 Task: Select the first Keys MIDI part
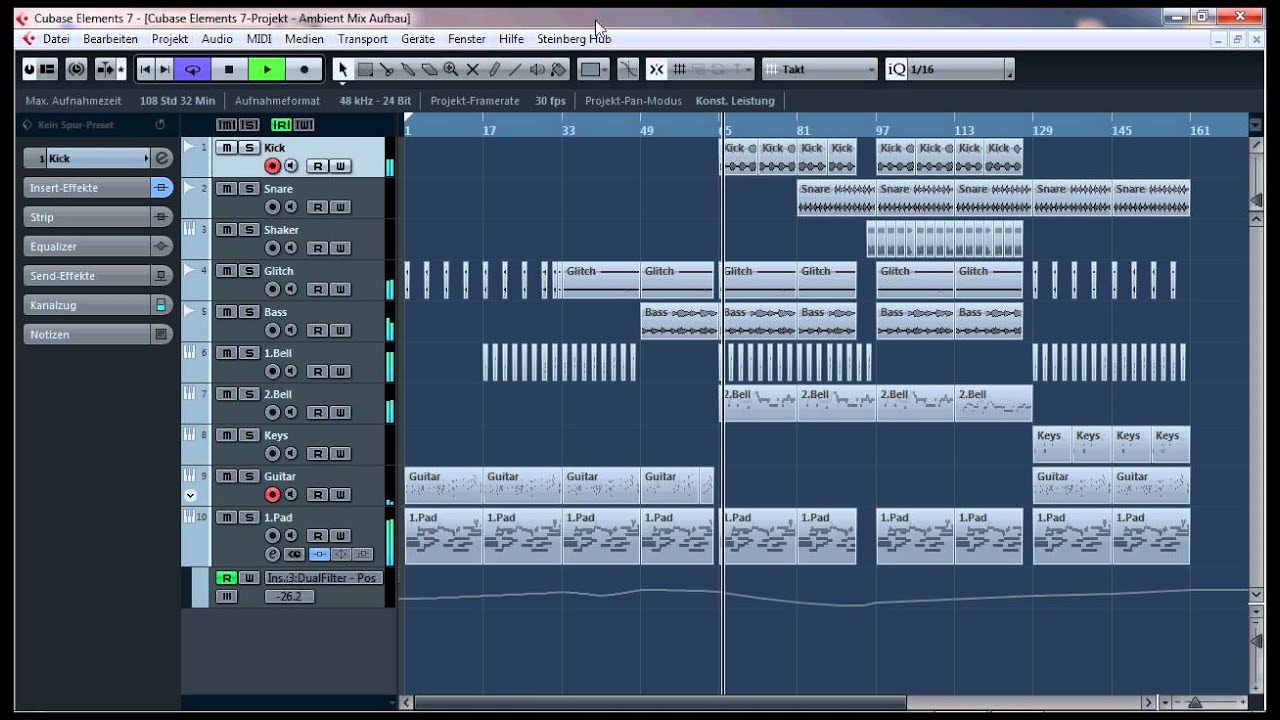(x=1052, y=444)
